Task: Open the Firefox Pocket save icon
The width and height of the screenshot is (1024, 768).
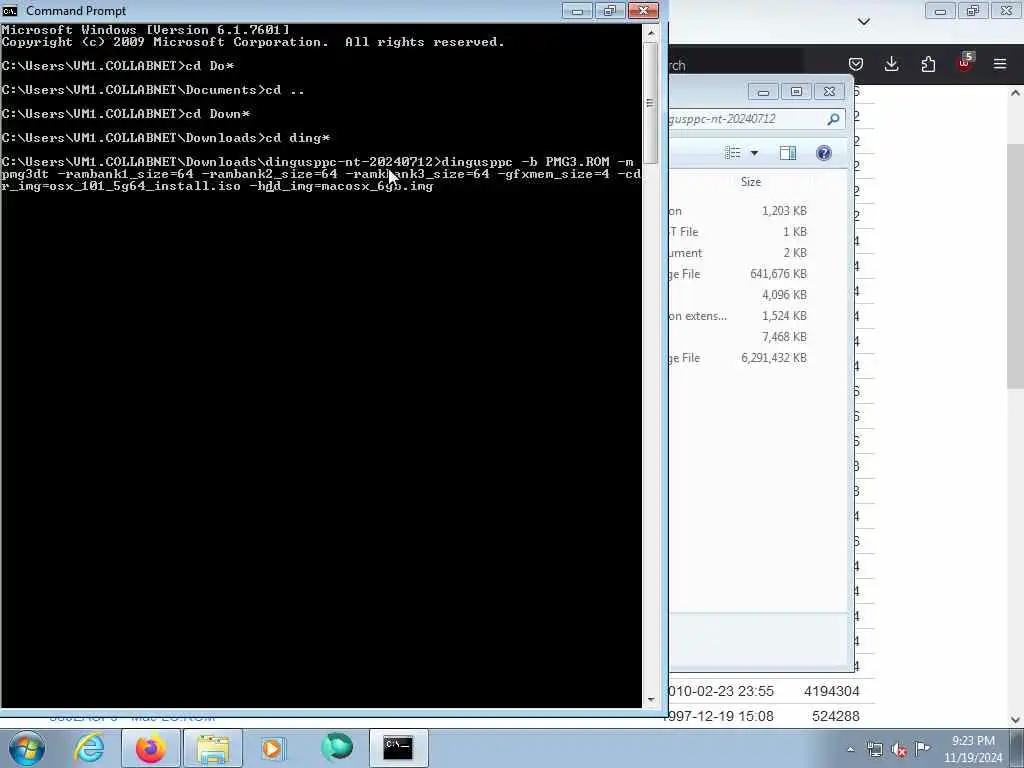Action: click(856, 64)
